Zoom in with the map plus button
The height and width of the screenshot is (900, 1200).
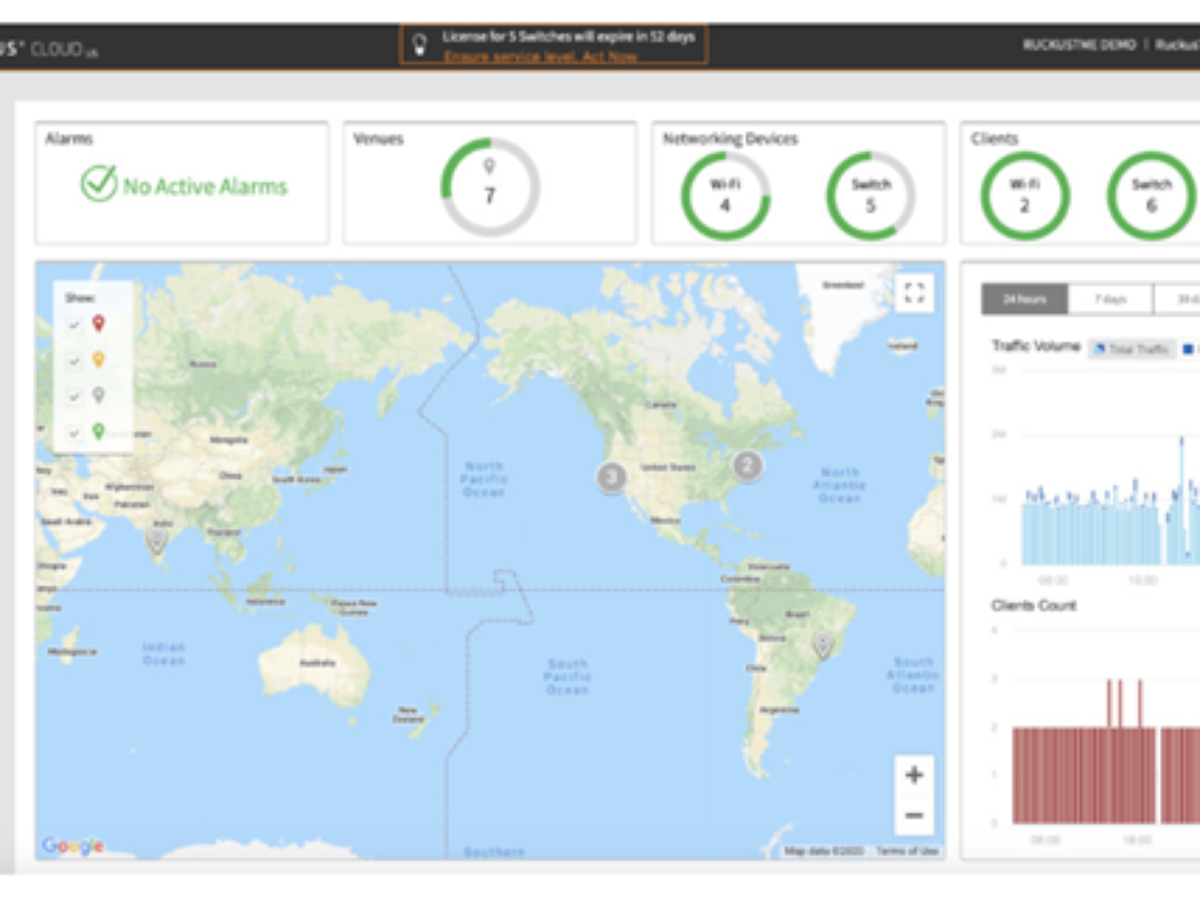point(913,775)
